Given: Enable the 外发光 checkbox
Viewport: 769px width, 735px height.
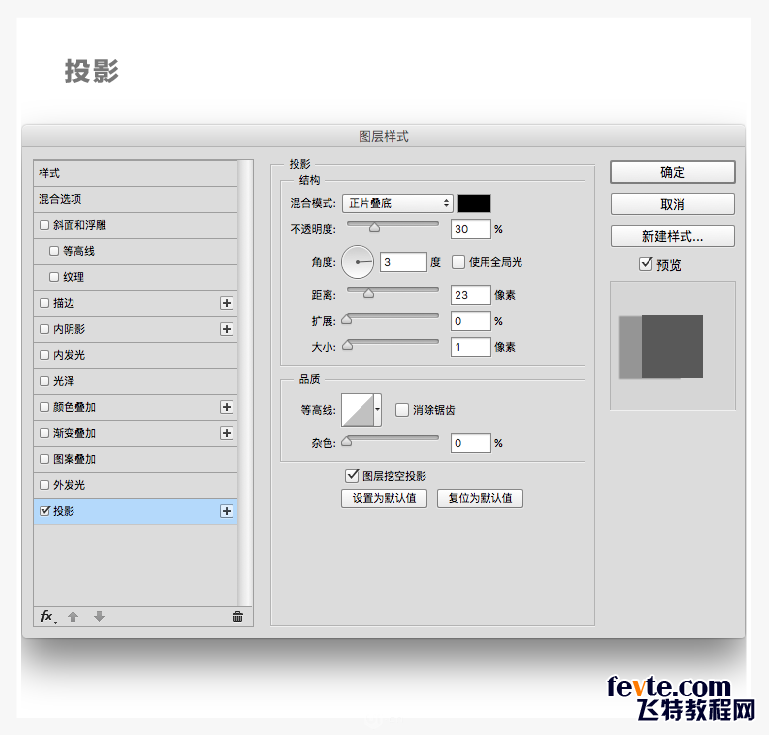Looking at the screenshot, I should click(x=45, y=485).
